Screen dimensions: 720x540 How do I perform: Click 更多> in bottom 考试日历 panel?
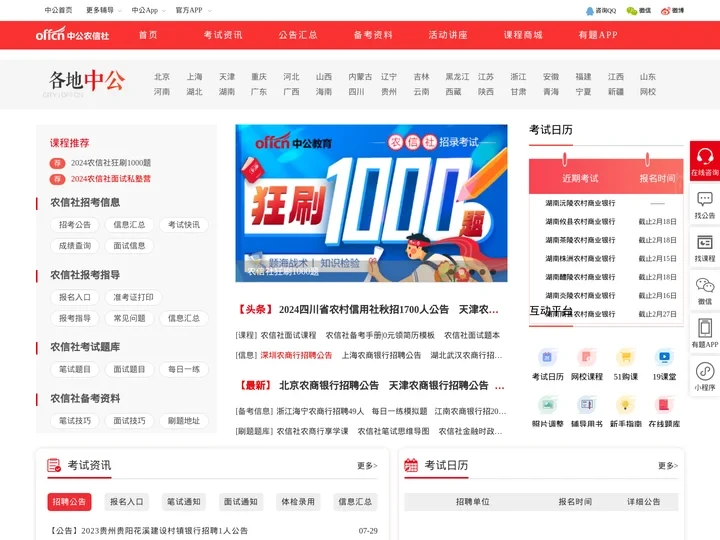click(668, 466)
